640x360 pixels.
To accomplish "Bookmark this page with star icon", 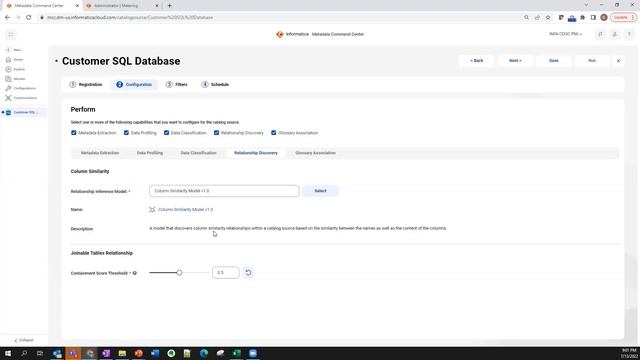I will [548, 18].
